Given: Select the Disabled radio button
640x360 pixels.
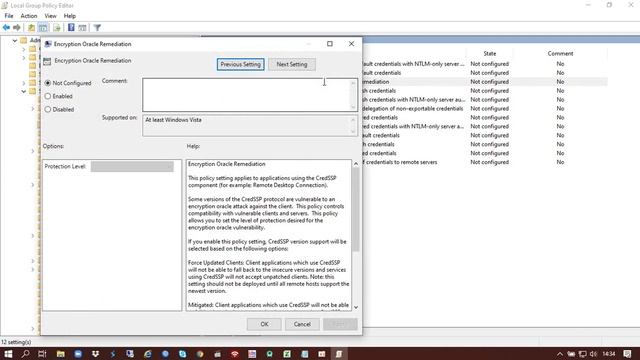Looking at the screenshot, I should click(48, 109).
